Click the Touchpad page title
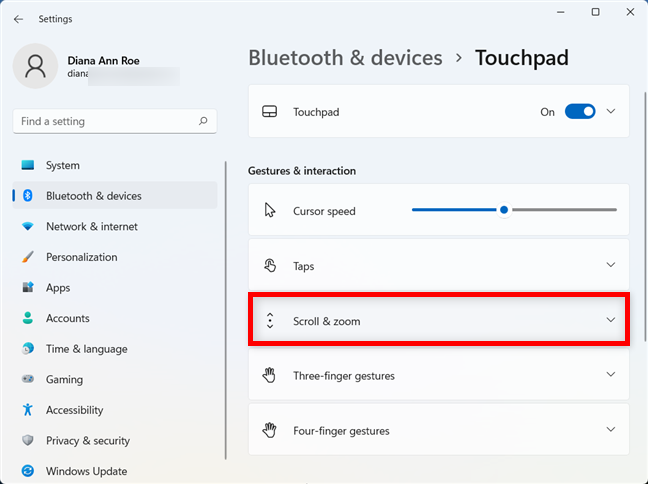The height and width of the screenshot is (484, 648). [x=522, y=57]
